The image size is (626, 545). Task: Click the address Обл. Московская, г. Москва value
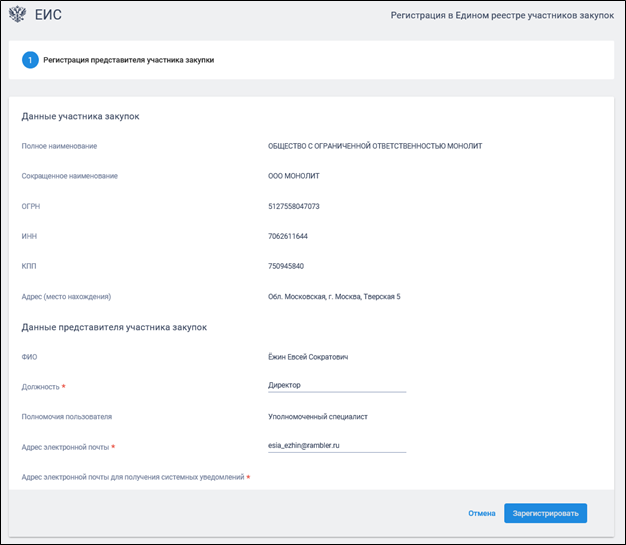pyautogui.click(x=334, y=297)
